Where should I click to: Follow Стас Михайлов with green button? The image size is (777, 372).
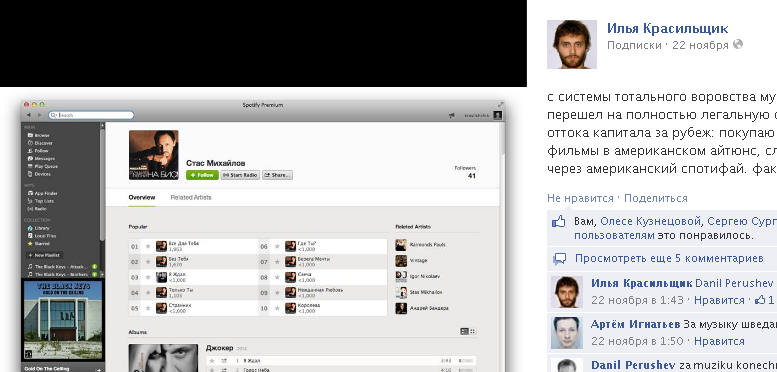pyautogui.click(x=202, y=175)
